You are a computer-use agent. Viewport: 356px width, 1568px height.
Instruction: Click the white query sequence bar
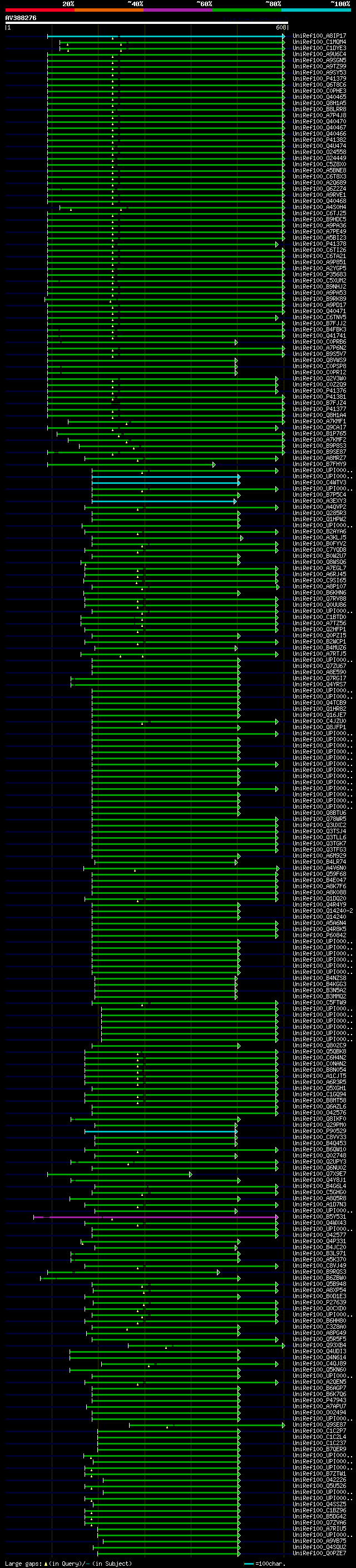point(147,23)
